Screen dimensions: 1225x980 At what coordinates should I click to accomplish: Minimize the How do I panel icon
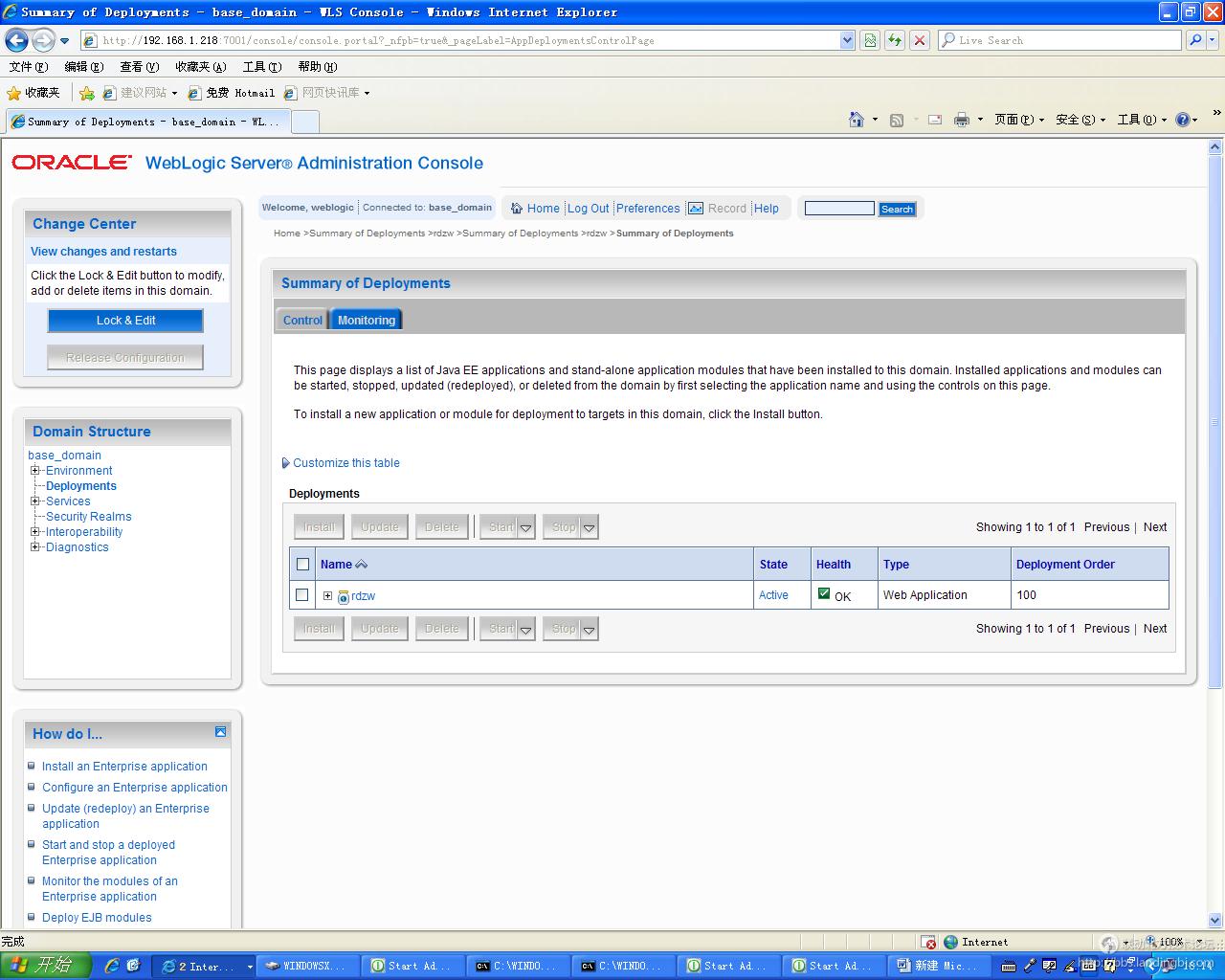(x=220, y=732)
